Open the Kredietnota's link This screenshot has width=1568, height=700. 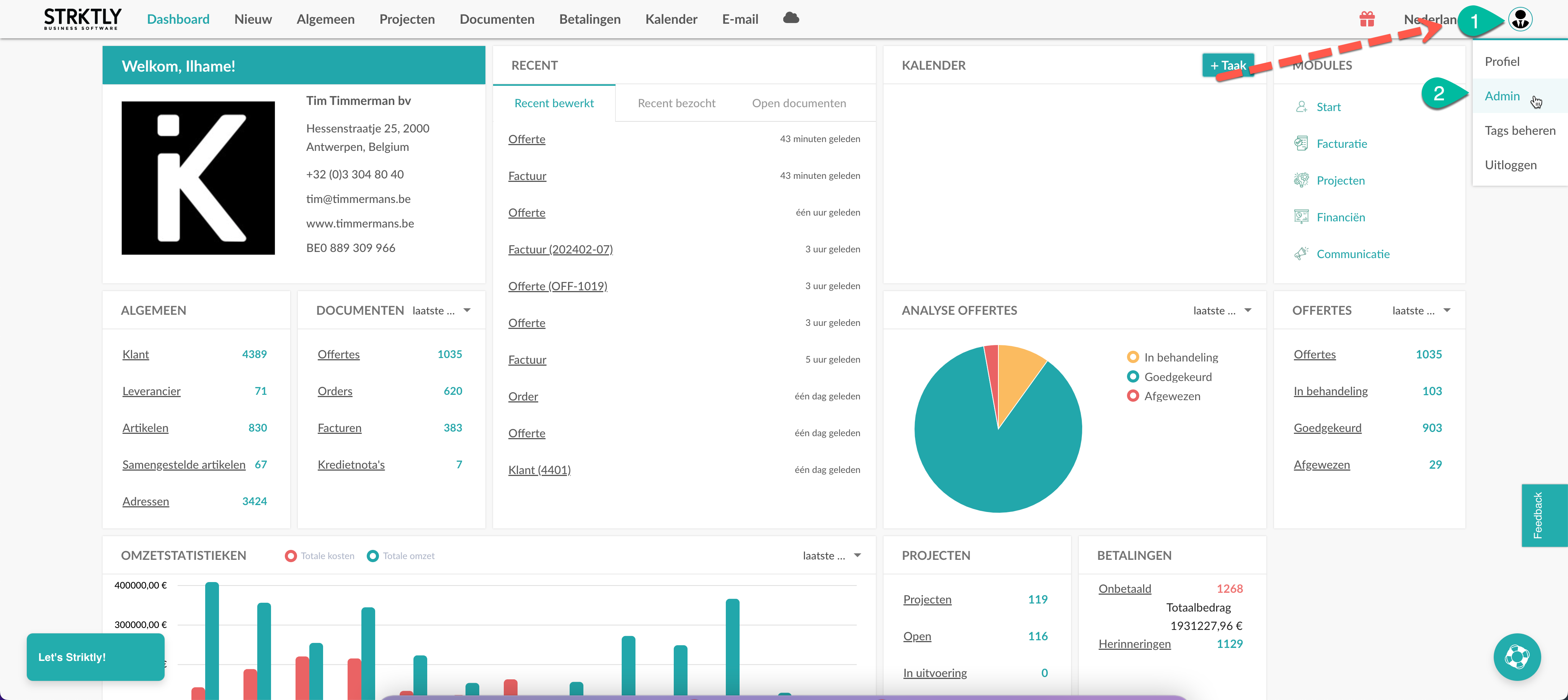pyautogui.click(x=351, y=464)
